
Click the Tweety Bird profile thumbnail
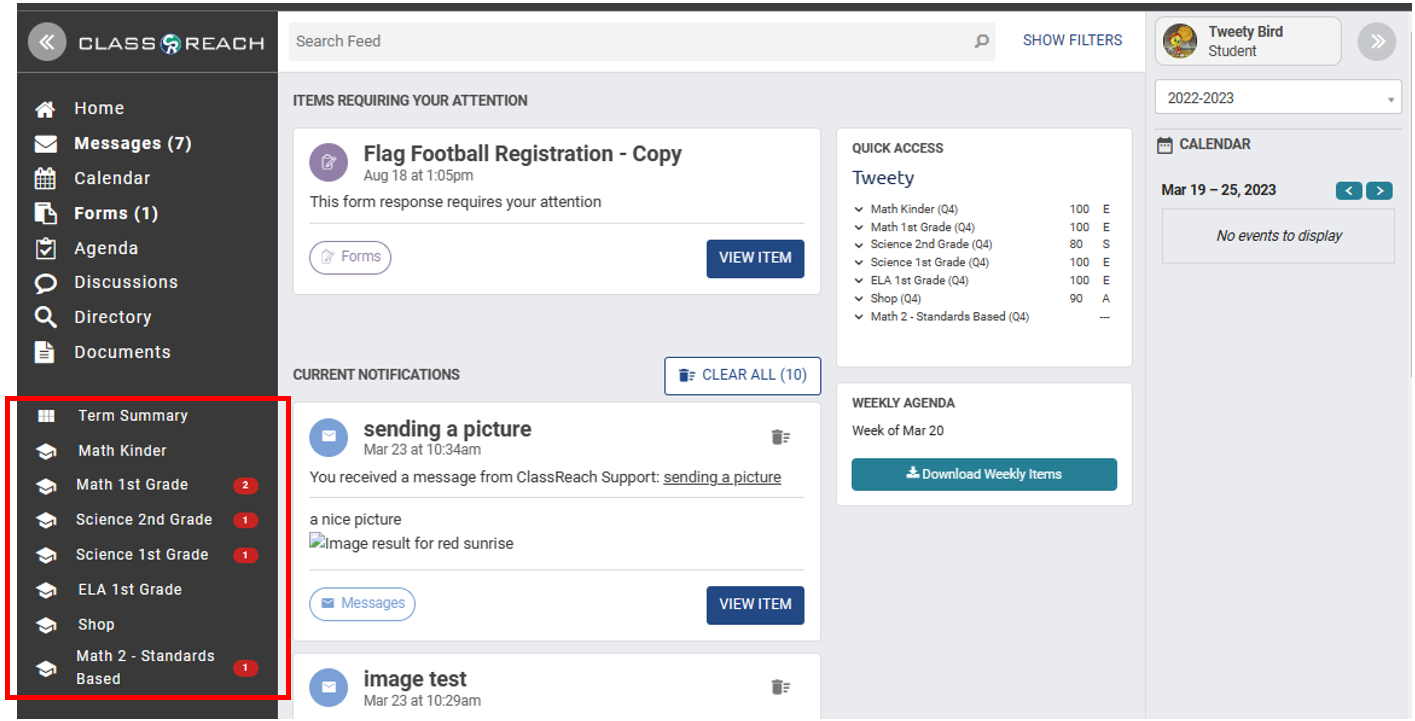[x=1183, y=41]
